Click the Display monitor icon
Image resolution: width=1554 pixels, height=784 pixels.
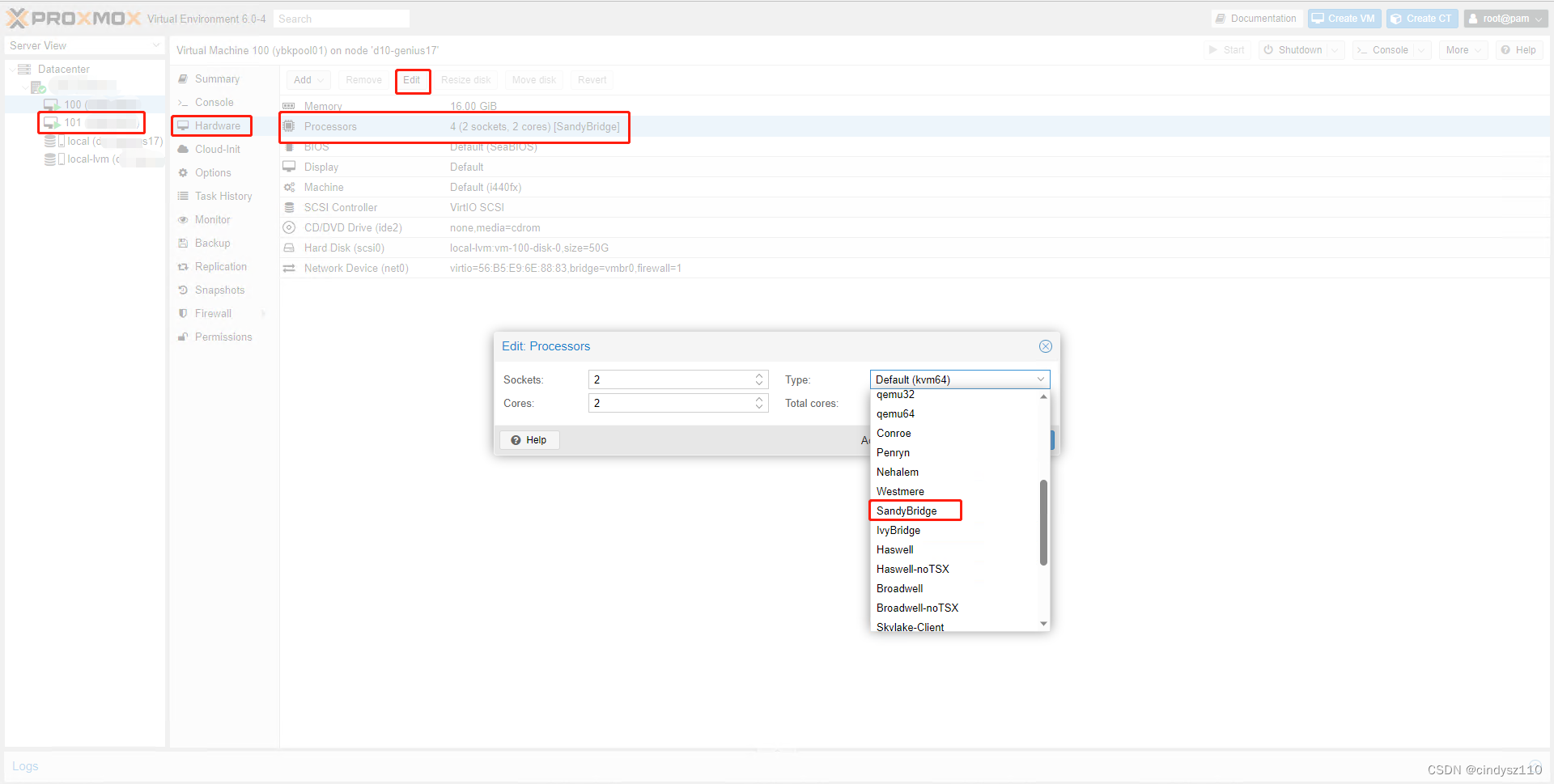click(x=289, y=167)
